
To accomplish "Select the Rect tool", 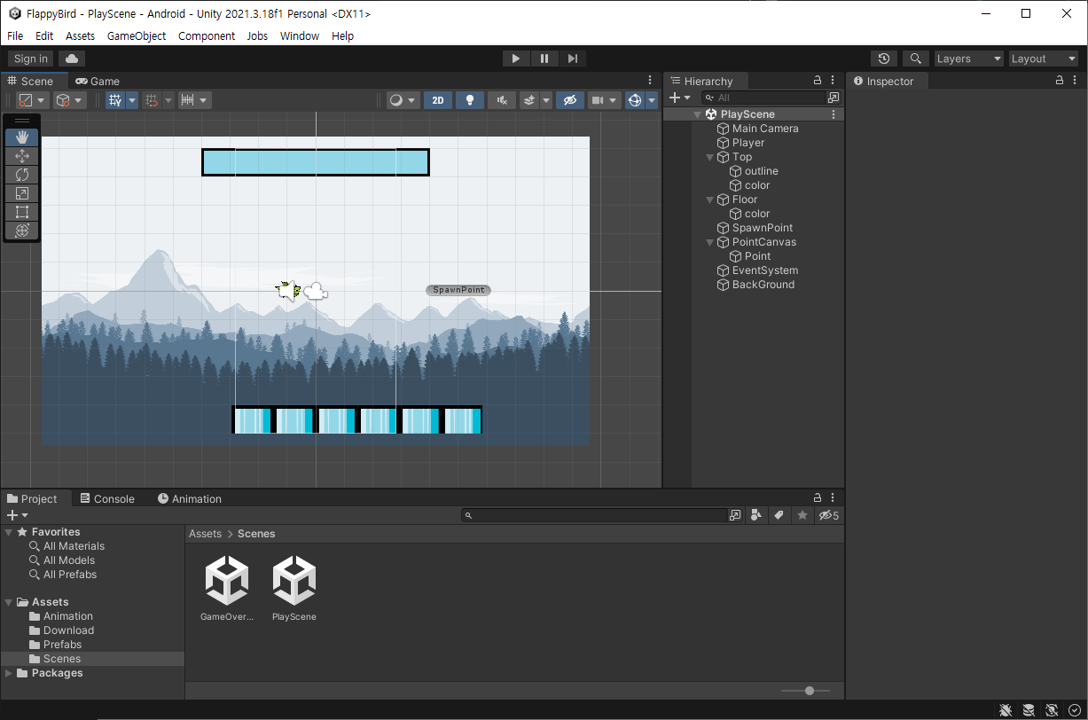I will click(x=22, y=212).
